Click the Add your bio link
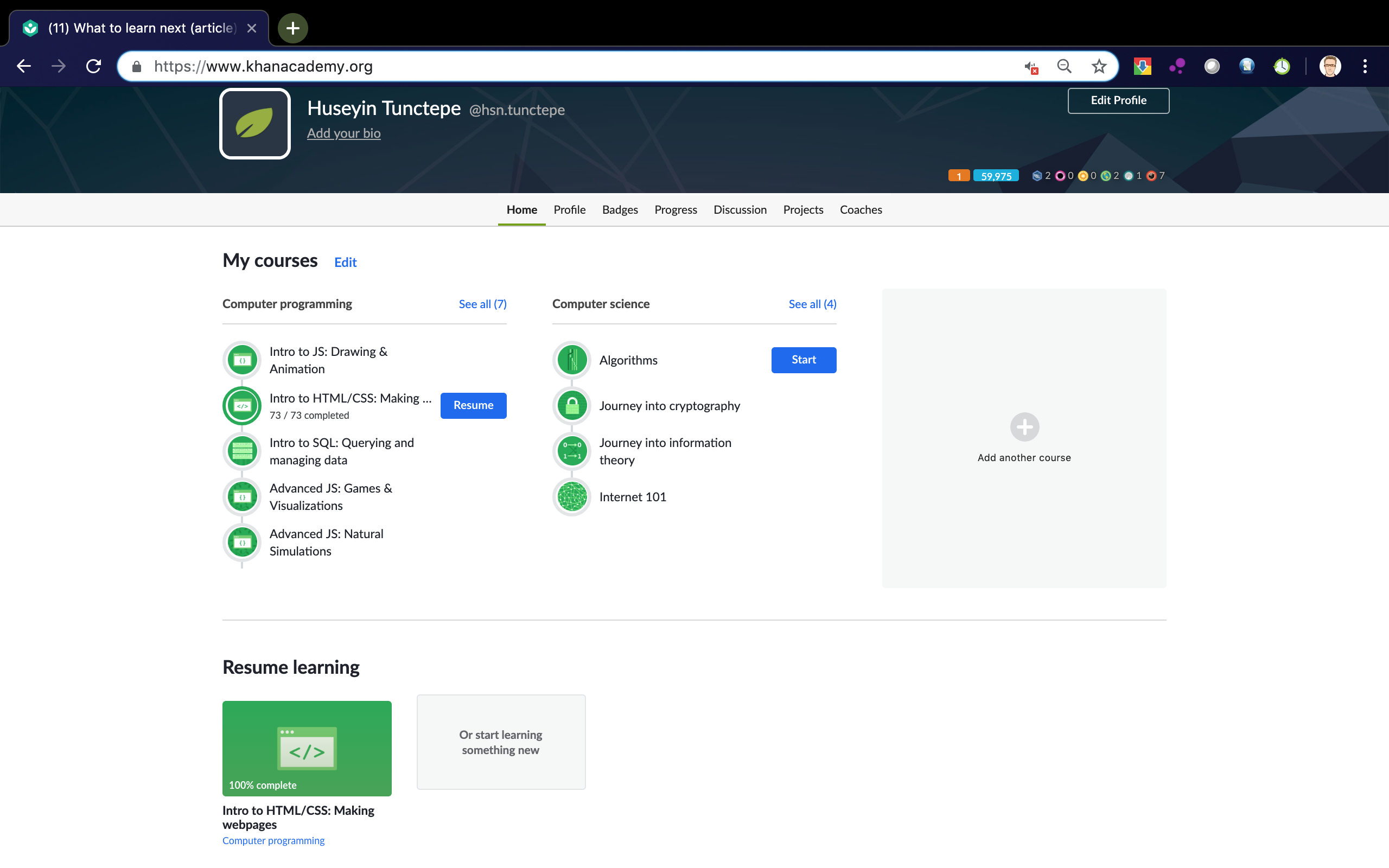 point(343,133)
